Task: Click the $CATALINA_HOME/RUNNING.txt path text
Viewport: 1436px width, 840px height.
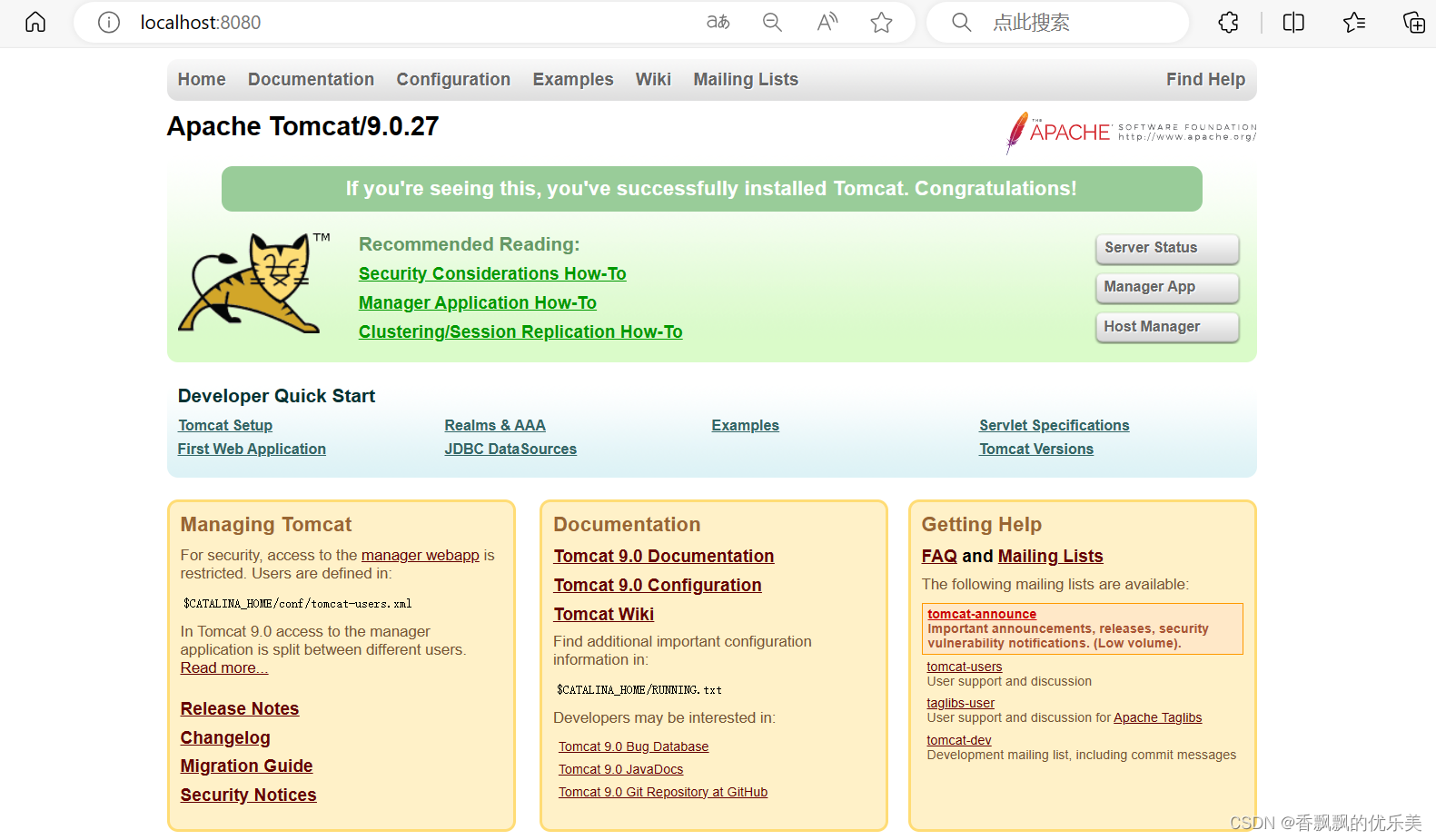Action: (639, 690)
